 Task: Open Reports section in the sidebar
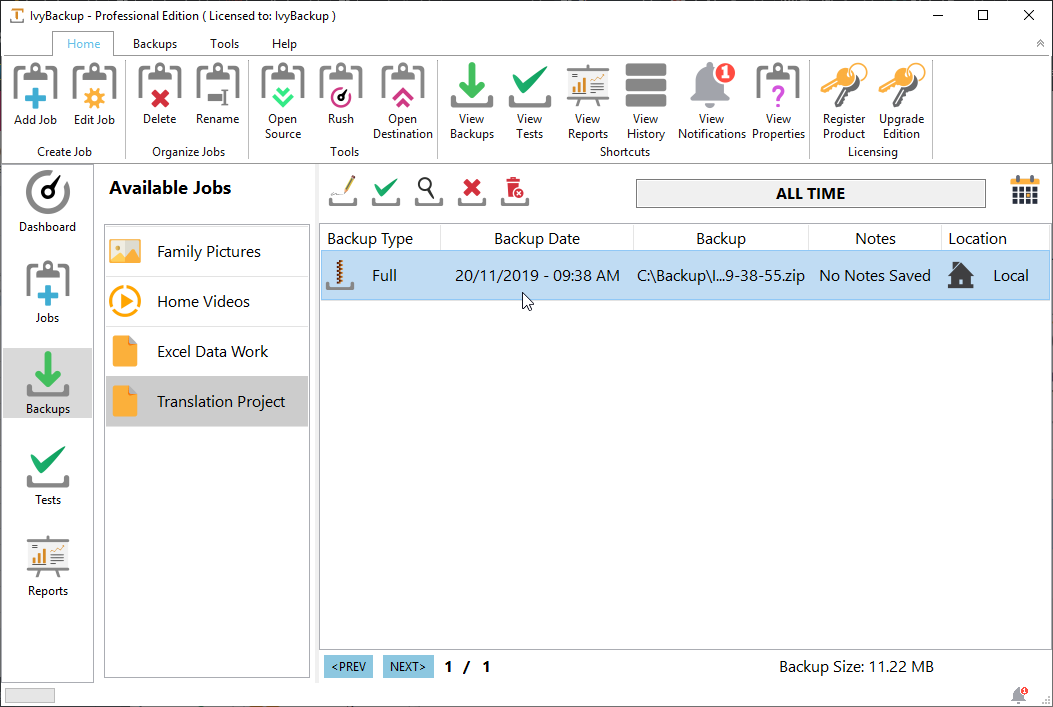[x=48, y=566]
